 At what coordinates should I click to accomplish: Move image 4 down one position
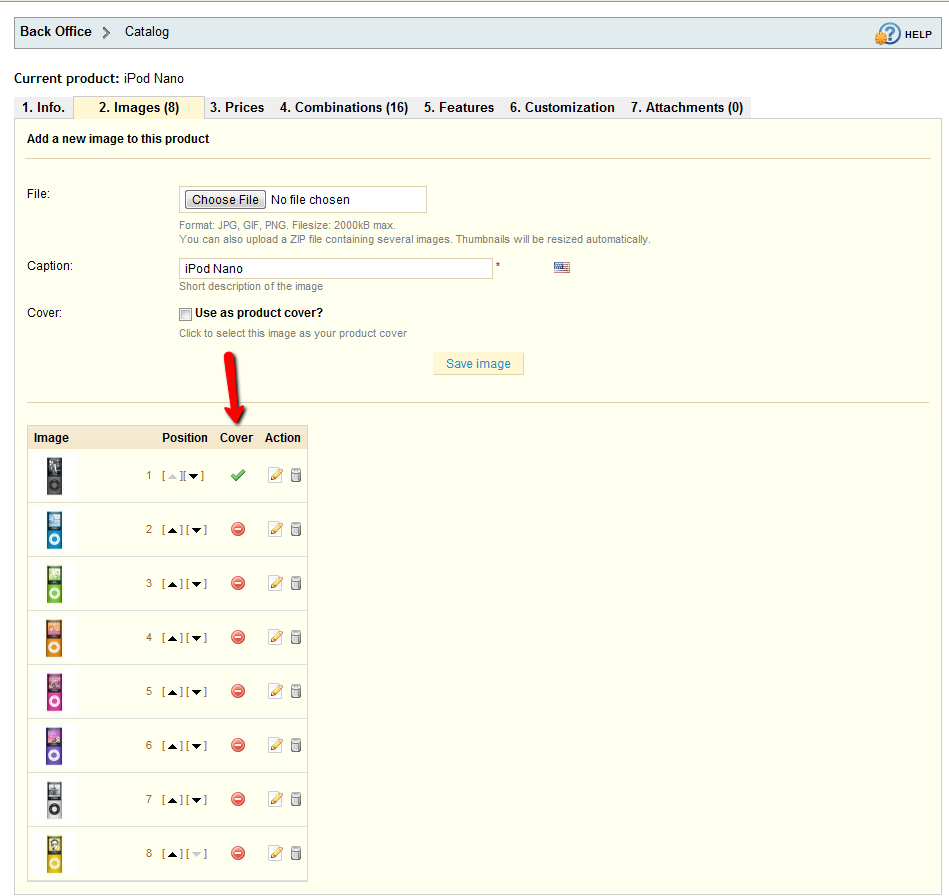point(196,638)
